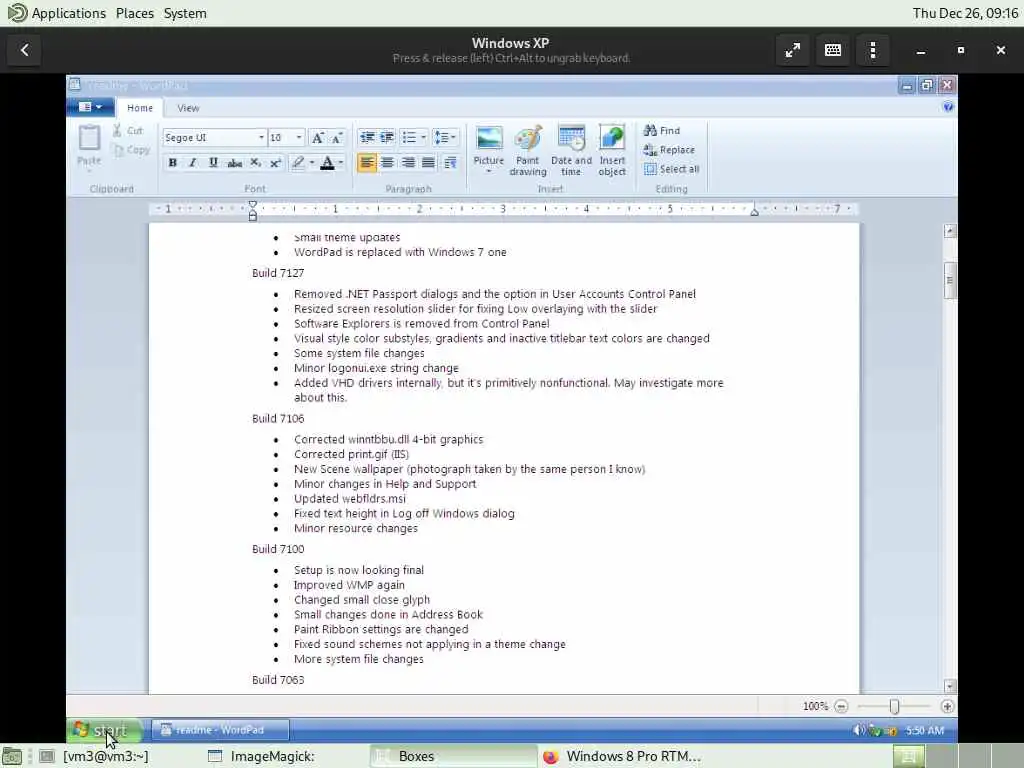Insert Date and time
The image size is (1024, 768).
coord(571,150)
